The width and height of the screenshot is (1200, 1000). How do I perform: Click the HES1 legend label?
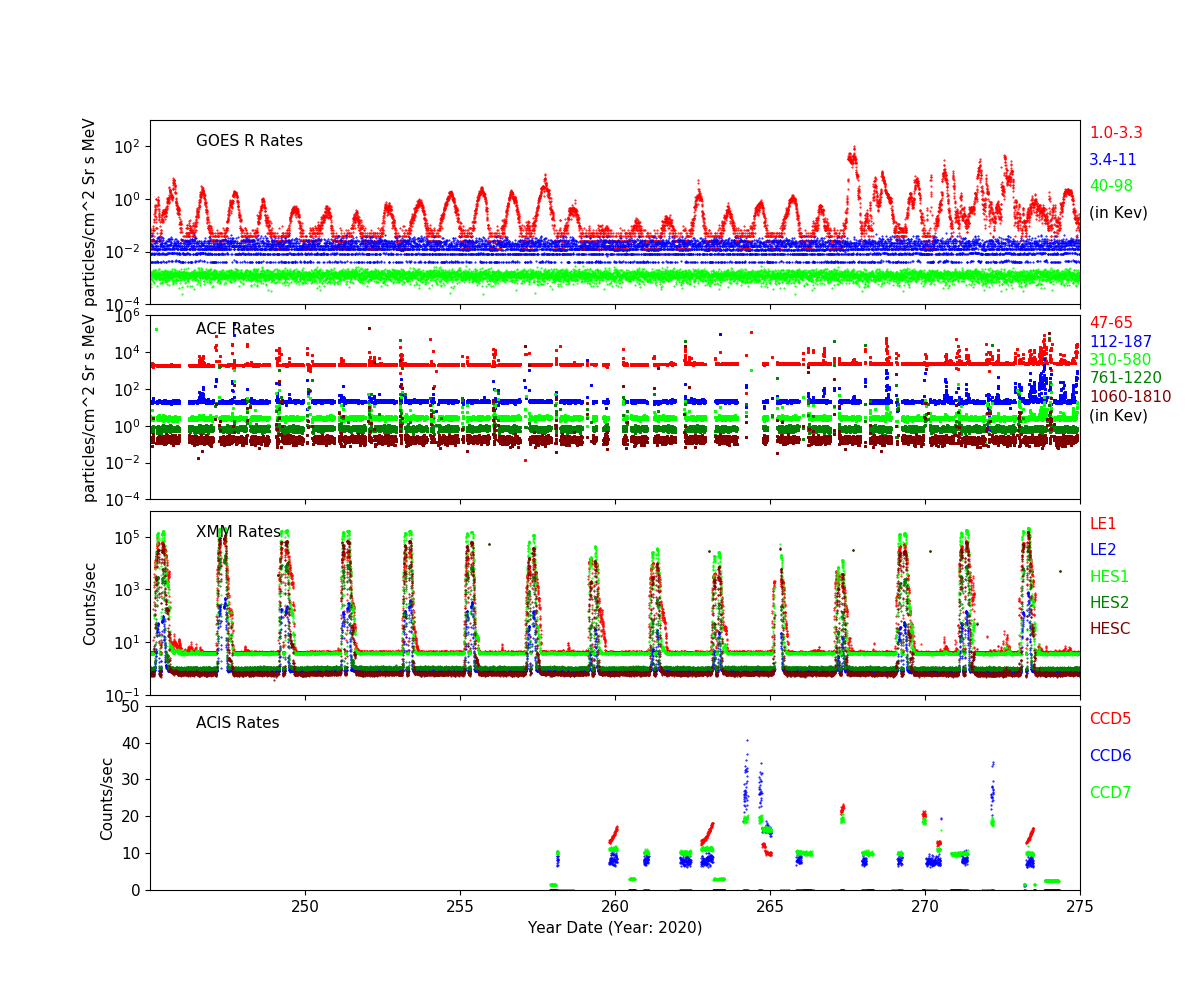click(x=1109, y=577)
